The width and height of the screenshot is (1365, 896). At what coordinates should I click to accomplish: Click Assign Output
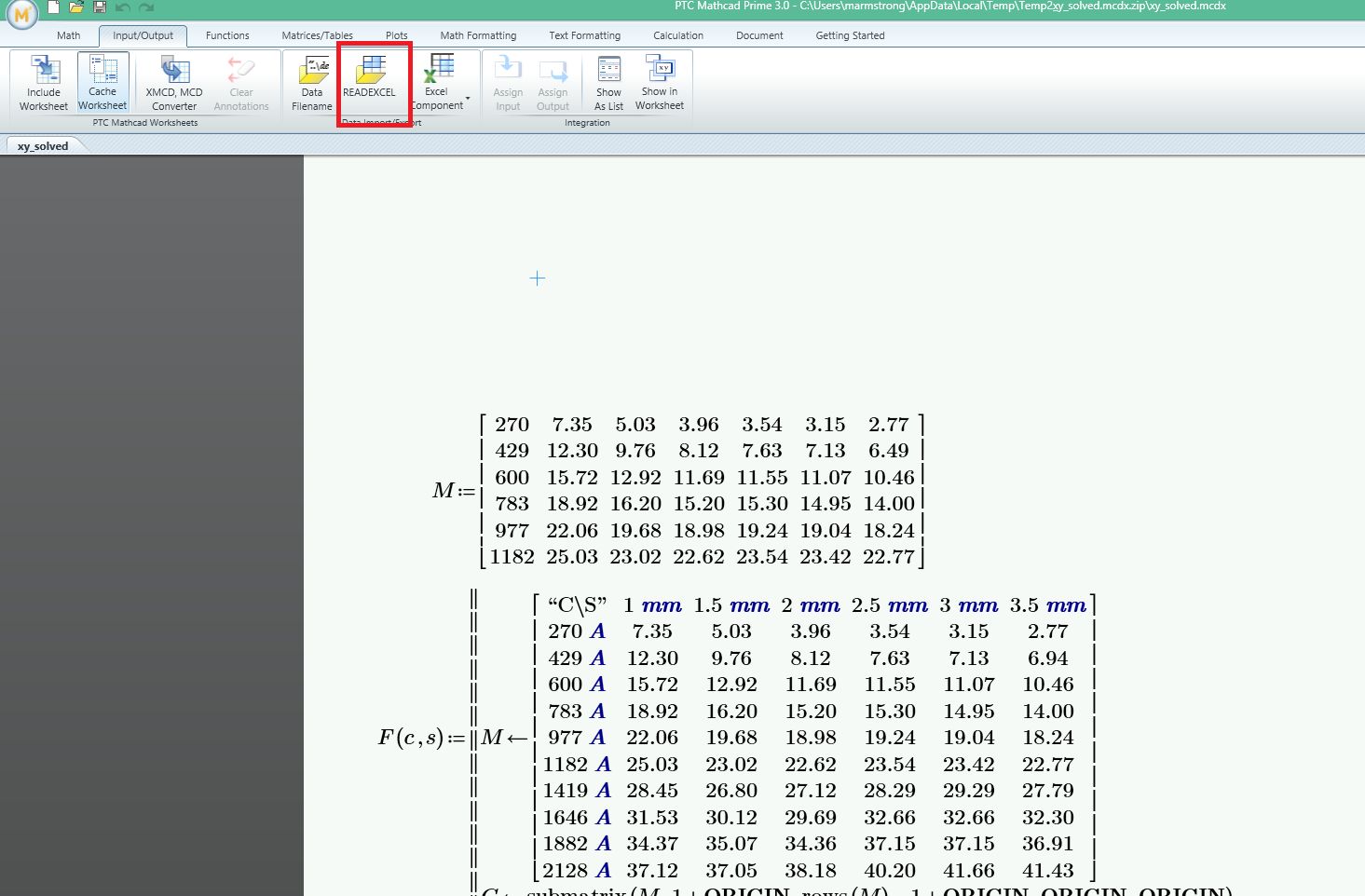click(553, 83)
